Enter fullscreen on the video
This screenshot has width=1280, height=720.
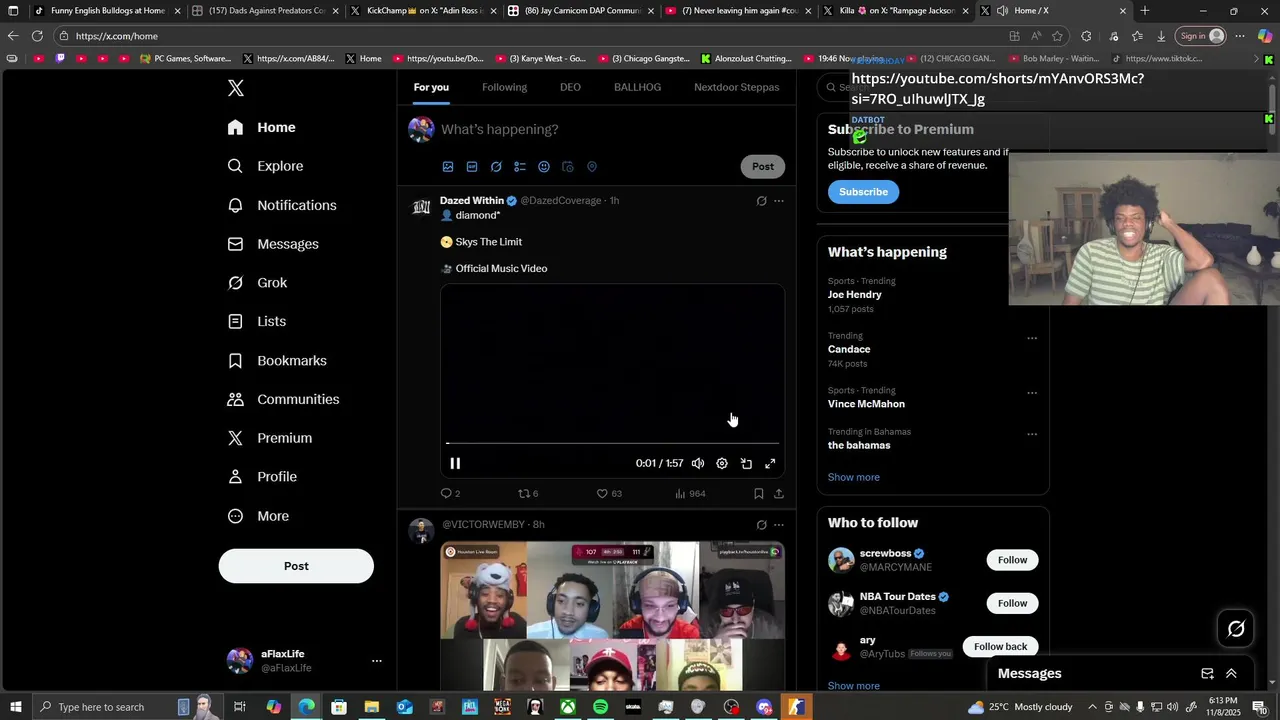pos(770,464)
